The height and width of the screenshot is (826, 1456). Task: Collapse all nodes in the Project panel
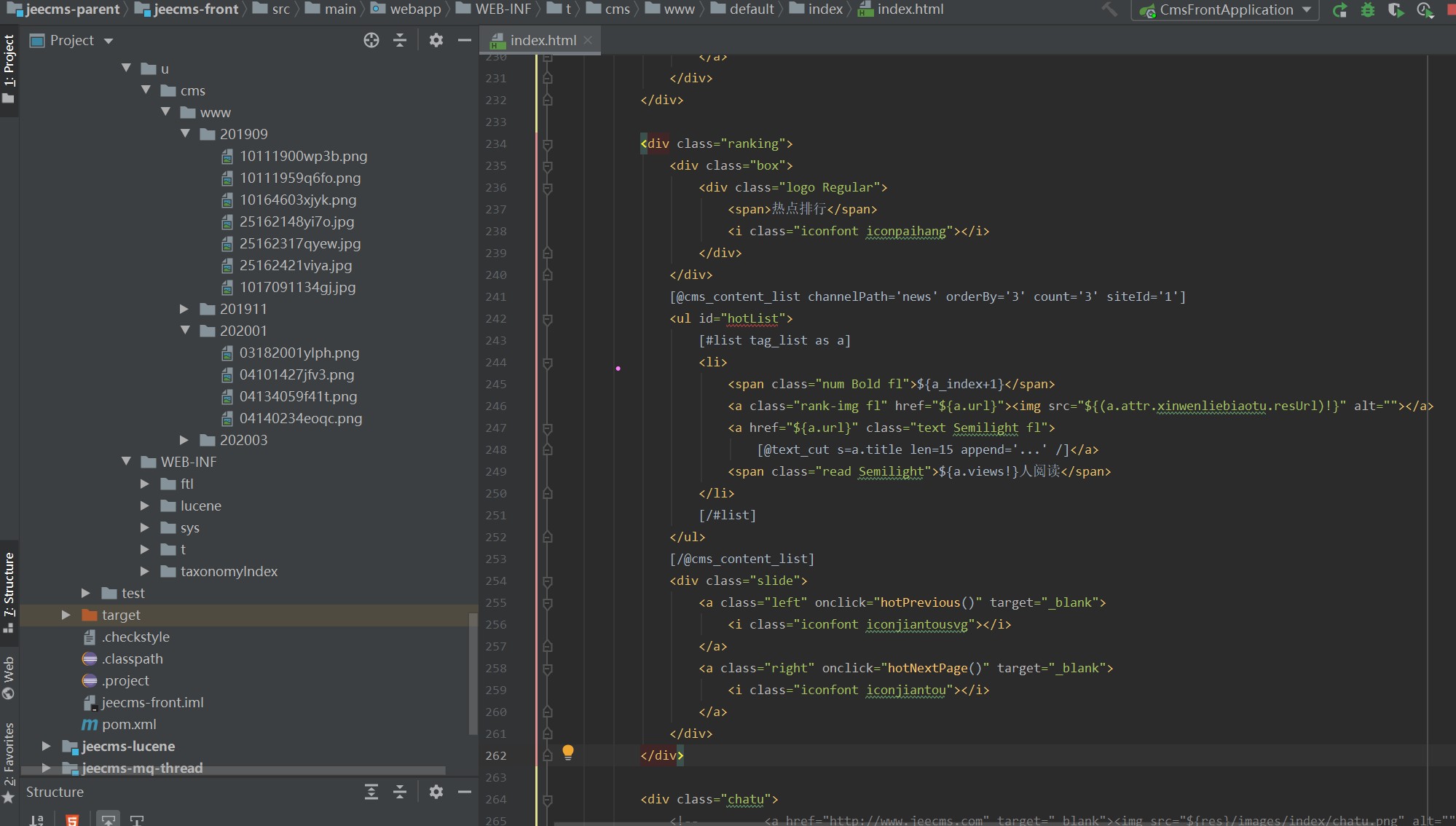click(400, 41)
